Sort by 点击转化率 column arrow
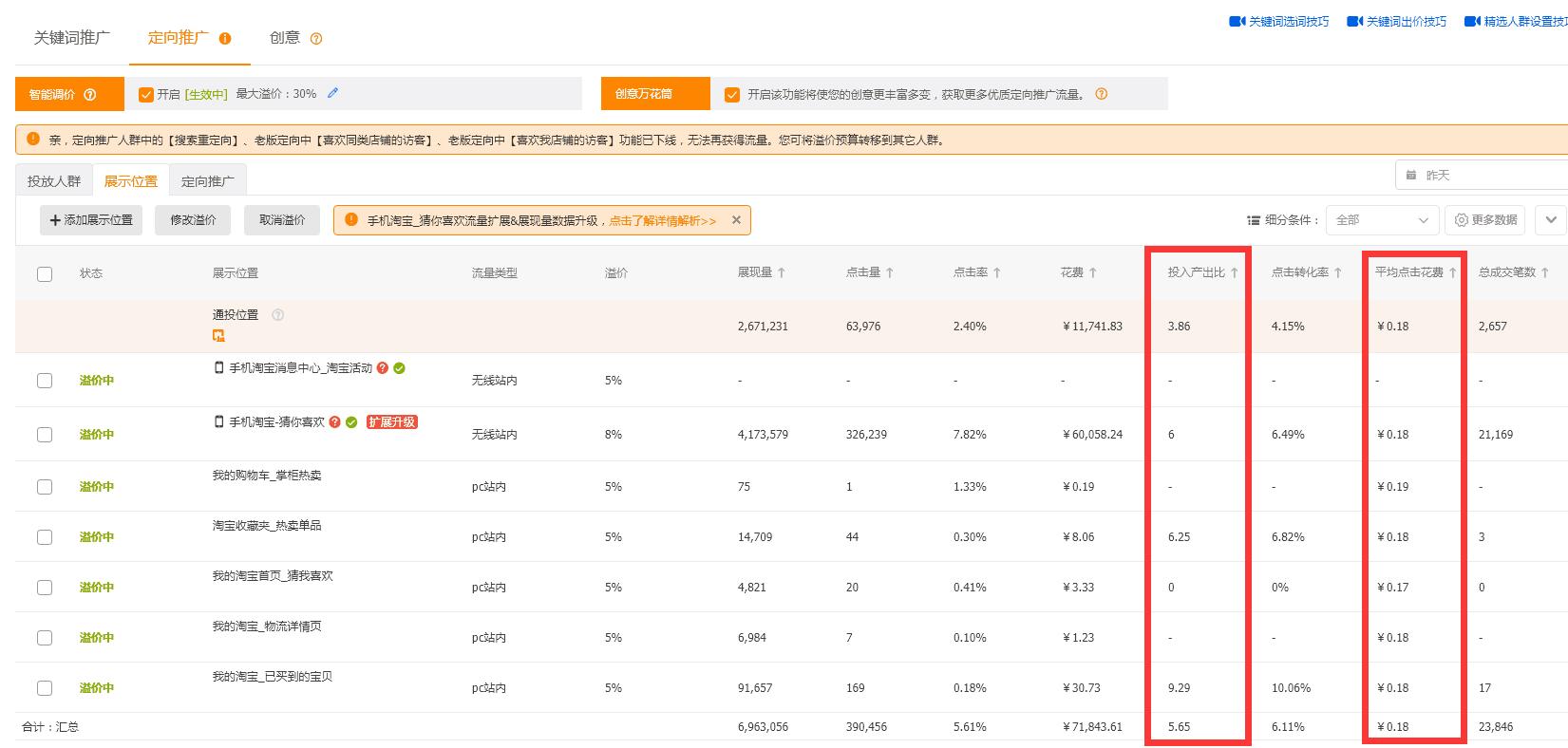 click(1338, 272)
